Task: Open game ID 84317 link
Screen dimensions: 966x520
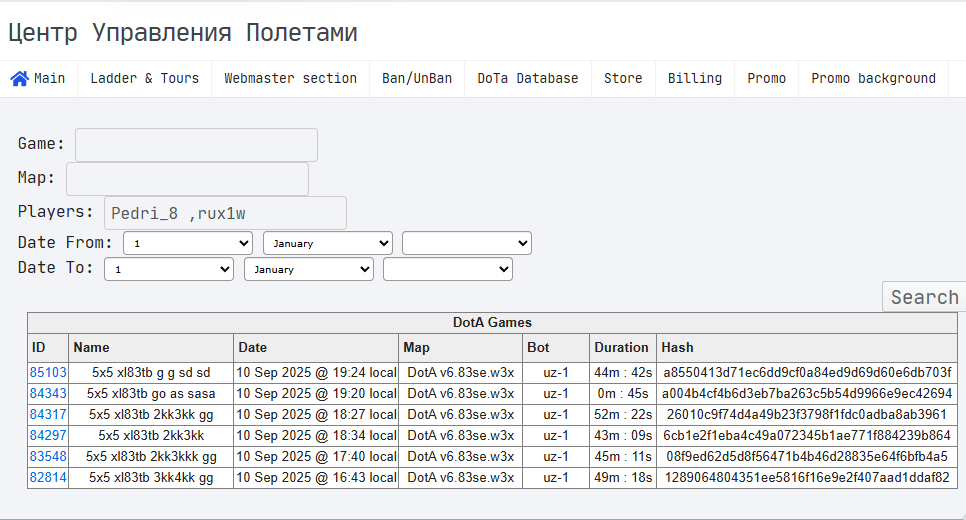Action: (x=48, y=415)
